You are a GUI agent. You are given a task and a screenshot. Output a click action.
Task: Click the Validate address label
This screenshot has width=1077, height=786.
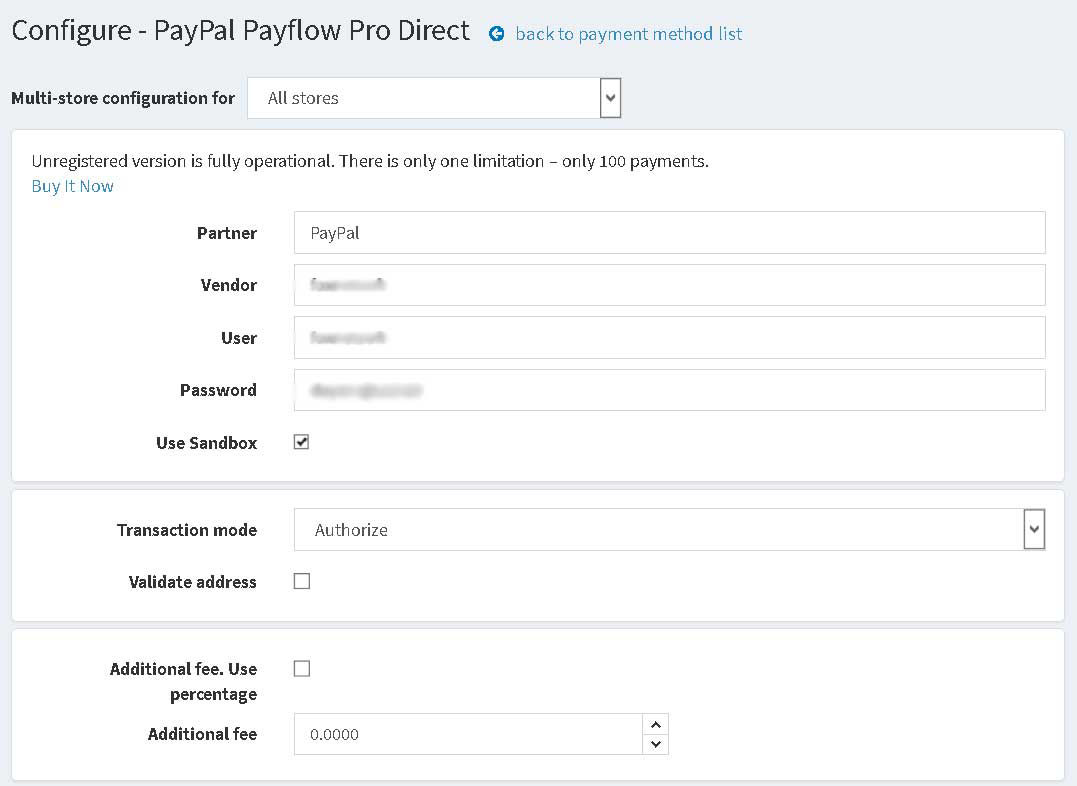[x=192, y=582]
